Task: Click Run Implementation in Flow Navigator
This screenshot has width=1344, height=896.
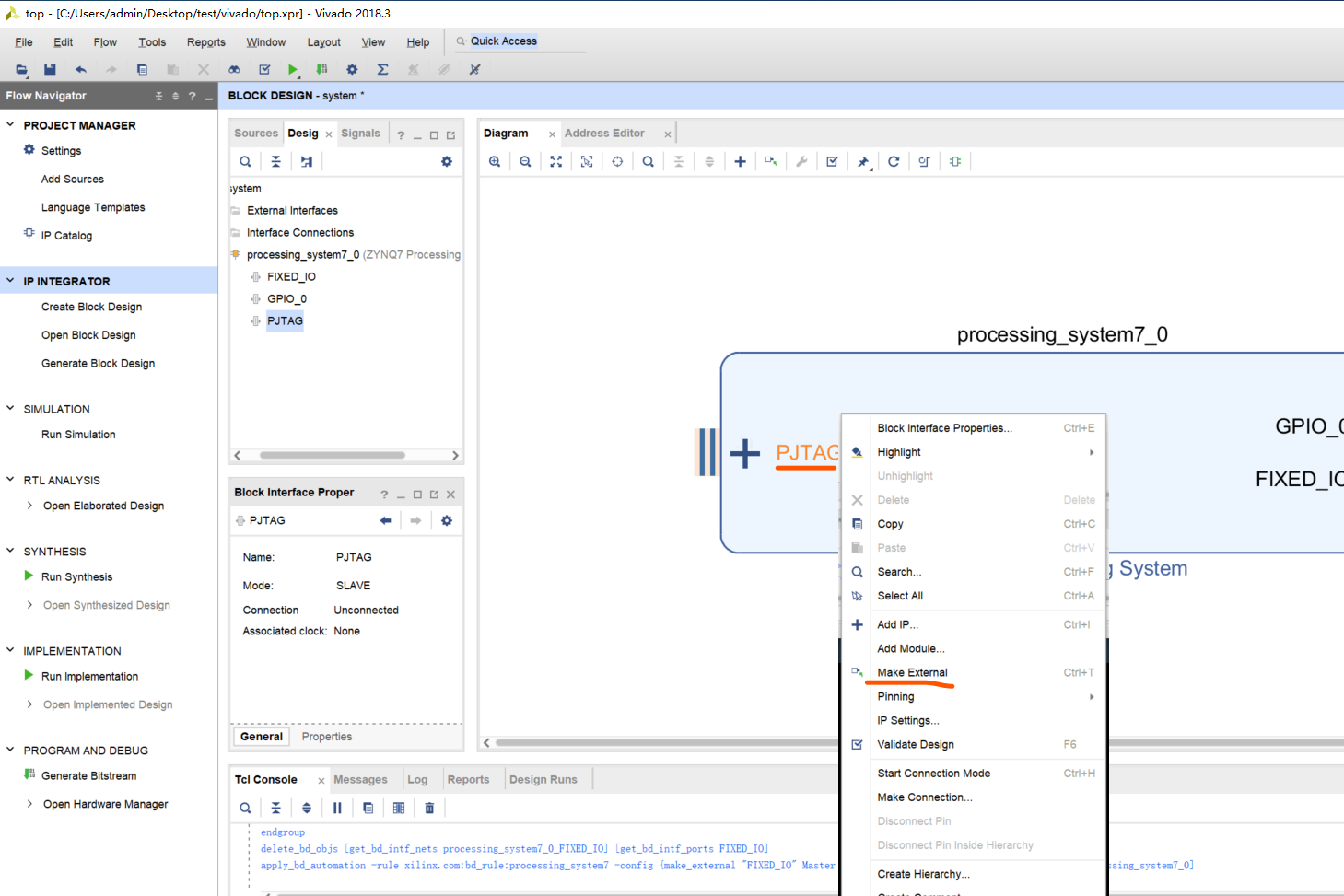Action: (x=89, y=677)
